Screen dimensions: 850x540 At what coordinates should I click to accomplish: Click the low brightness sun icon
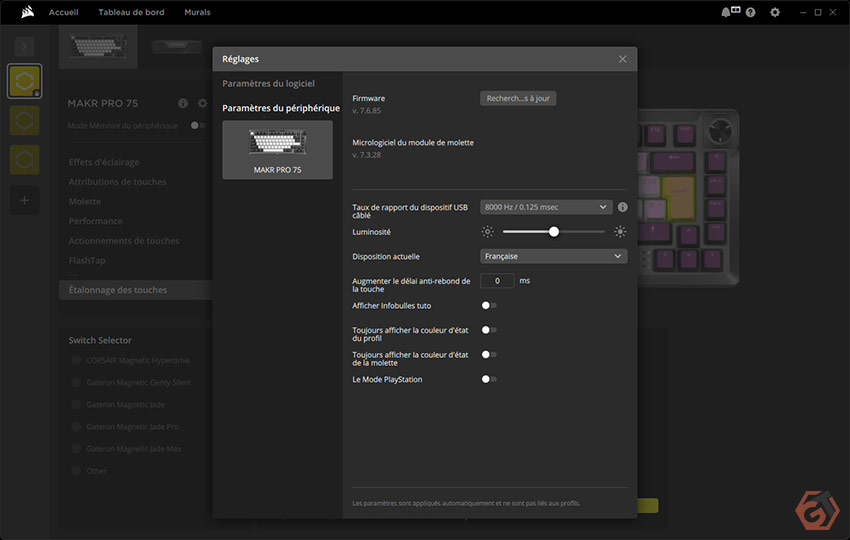click(x=487, y=232)
